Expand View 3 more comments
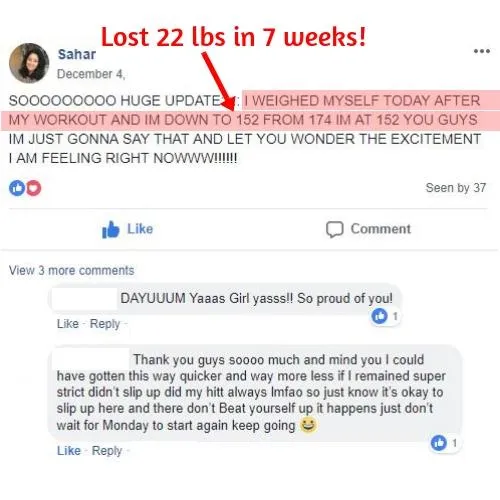 coord(71,270)
